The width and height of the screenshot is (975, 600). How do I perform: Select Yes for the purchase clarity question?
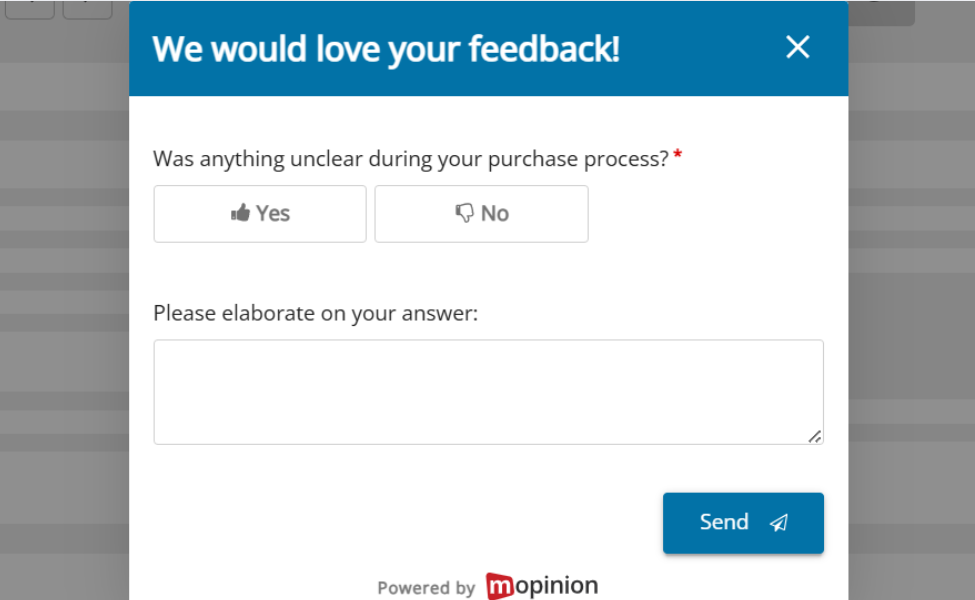pyautogui.click(x=259, y=213)
